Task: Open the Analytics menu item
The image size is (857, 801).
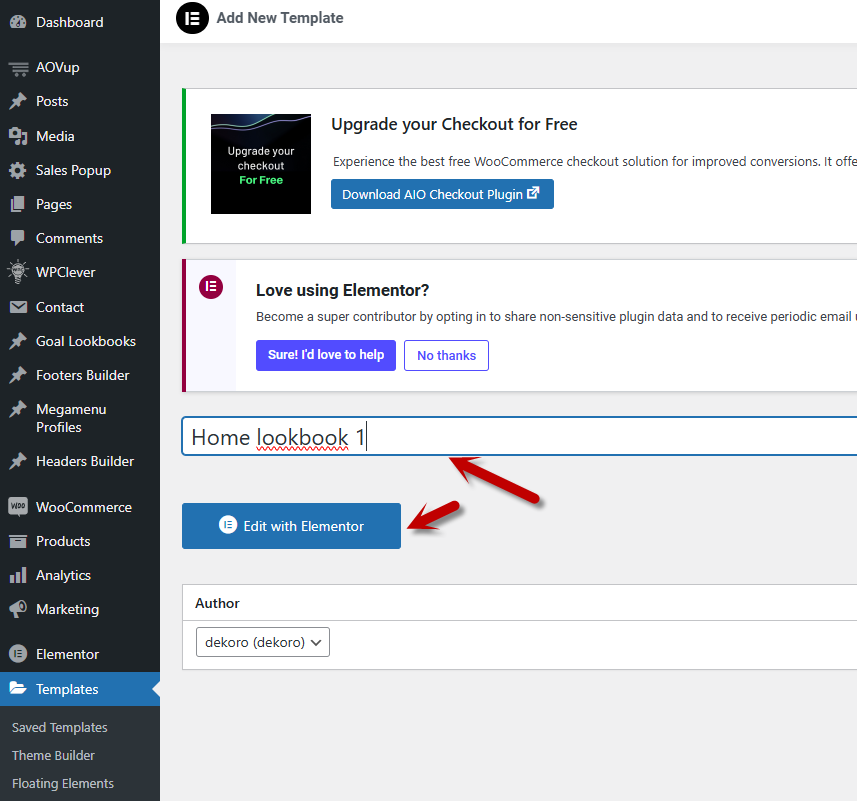Action: tap(80, 575)
